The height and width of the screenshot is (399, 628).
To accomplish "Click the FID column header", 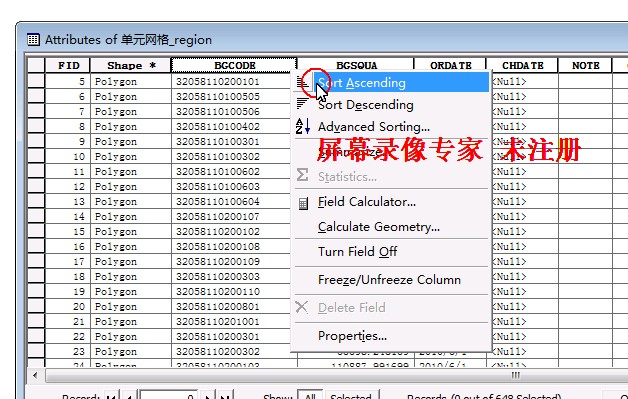I will (68, 65).
